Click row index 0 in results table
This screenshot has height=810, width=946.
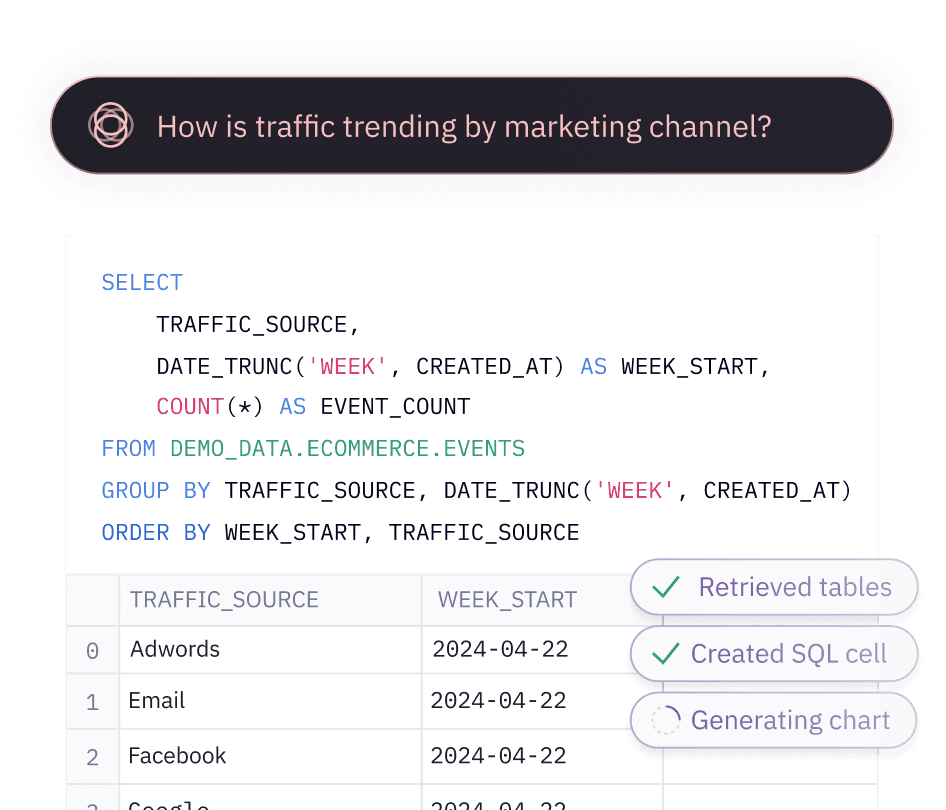click(x=92, y=651)
